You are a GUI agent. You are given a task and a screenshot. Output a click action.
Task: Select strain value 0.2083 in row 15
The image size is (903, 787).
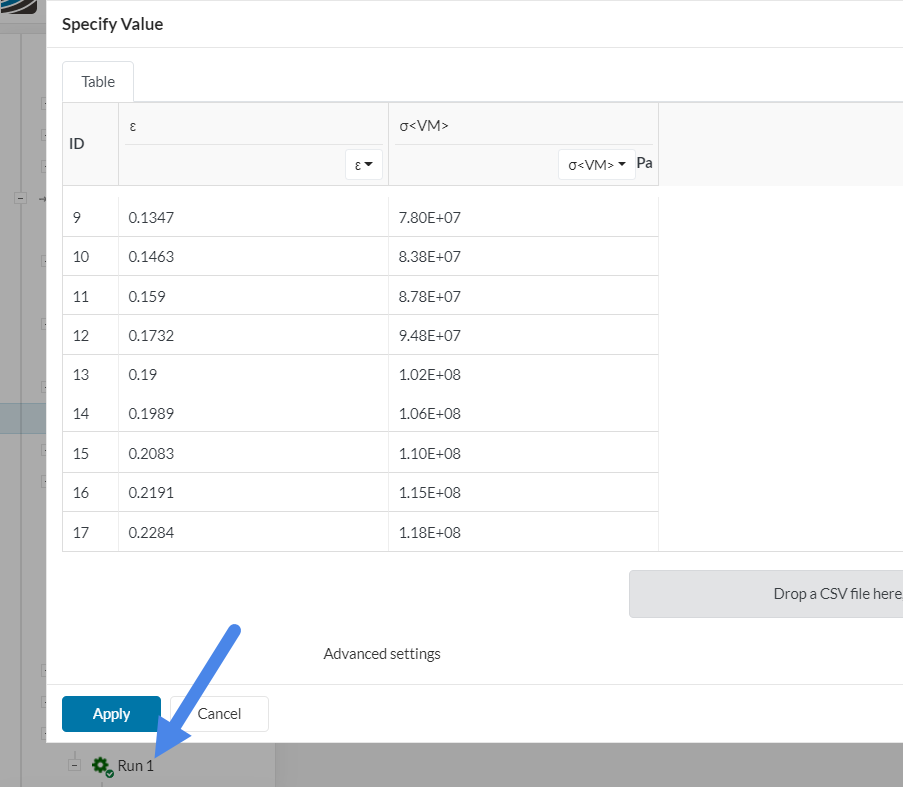253,453
